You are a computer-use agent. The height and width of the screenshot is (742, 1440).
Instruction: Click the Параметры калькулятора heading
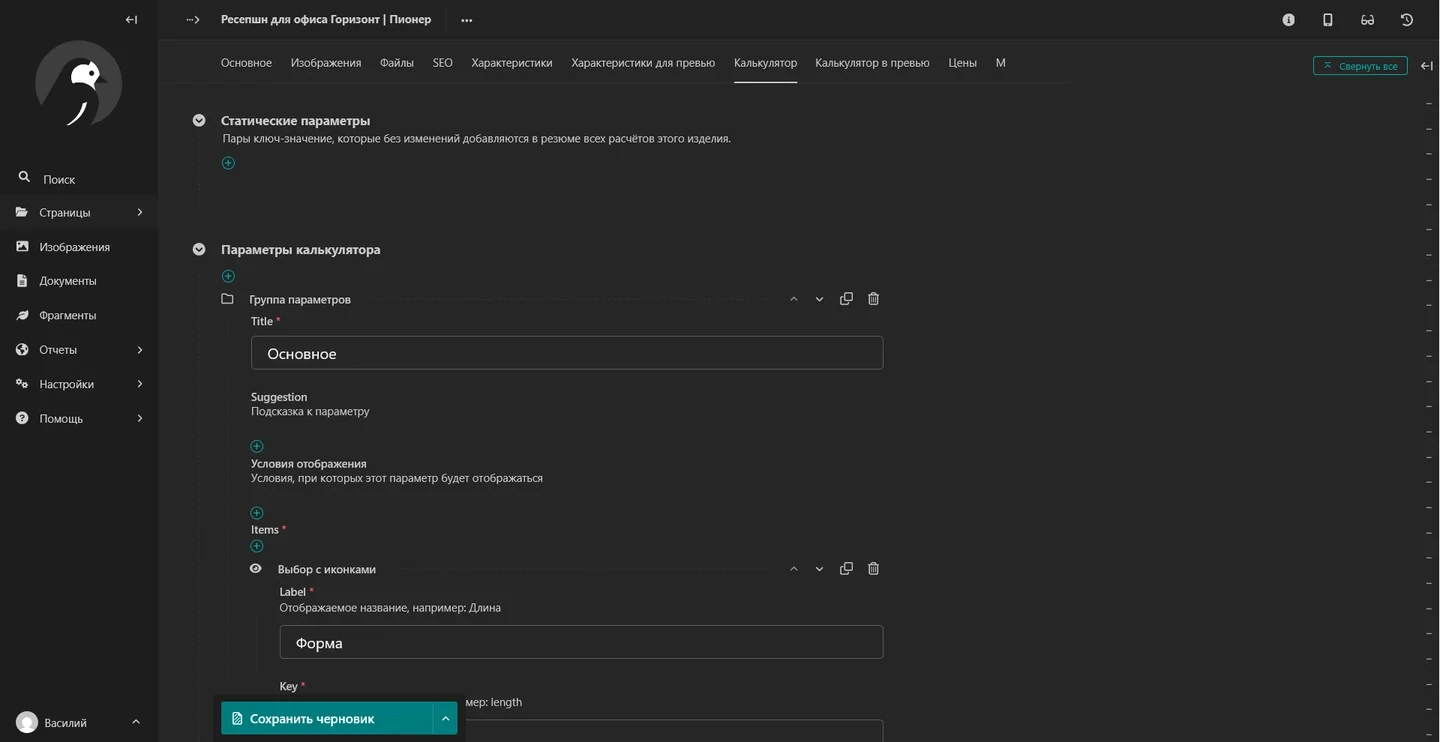(301, 250)
